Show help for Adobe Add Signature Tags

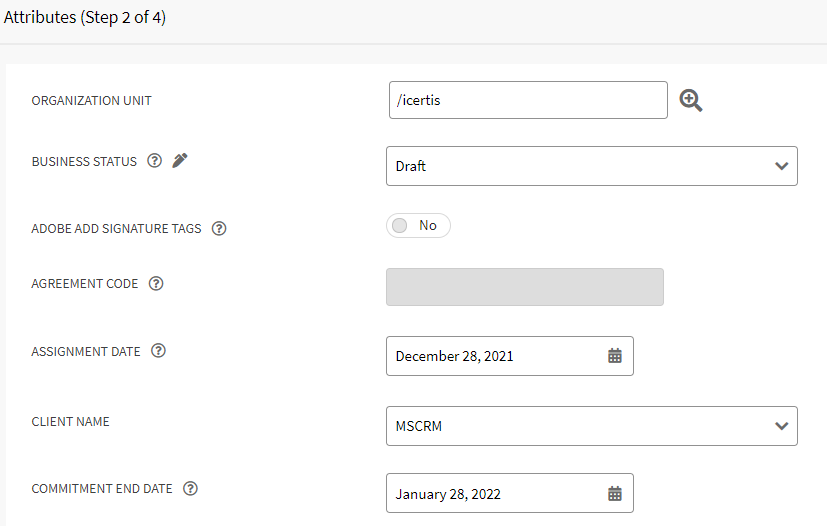point(219,229)
